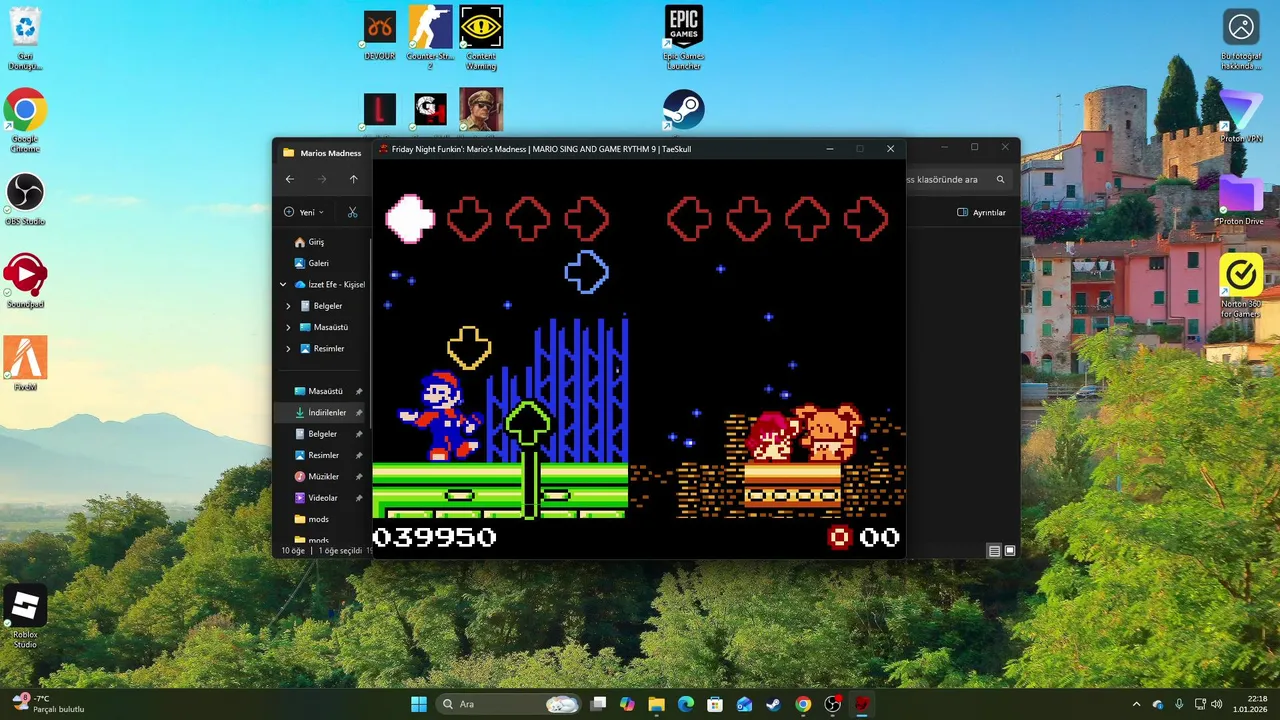The image size is (1280, 720).
Task: Click the yellow down arrow note in game
Action: point(469,347)
